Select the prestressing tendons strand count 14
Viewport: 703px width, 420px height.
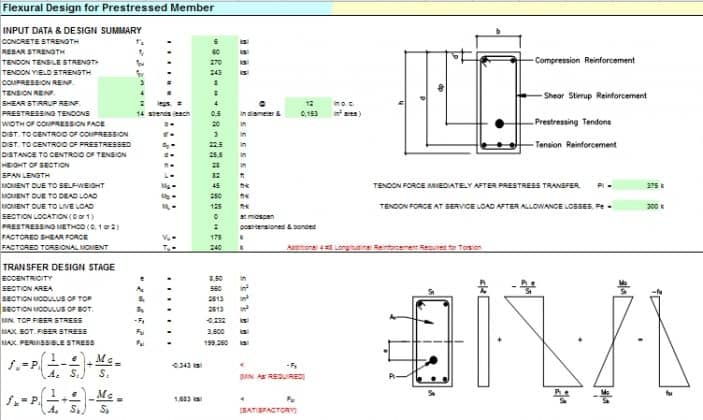click(x=122, y=113)
